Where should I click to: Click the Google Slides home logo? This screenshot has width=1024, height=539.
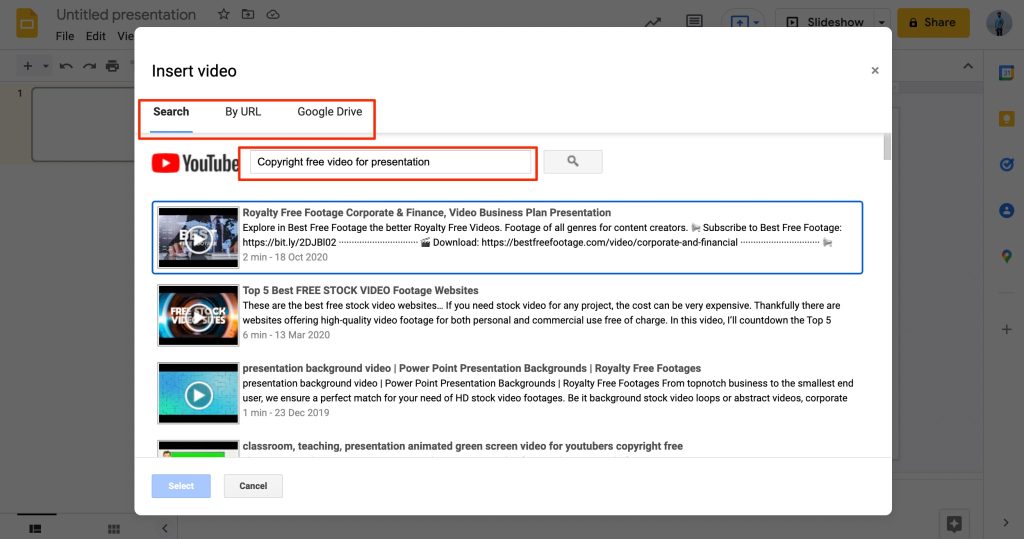(x=27, y=24)
